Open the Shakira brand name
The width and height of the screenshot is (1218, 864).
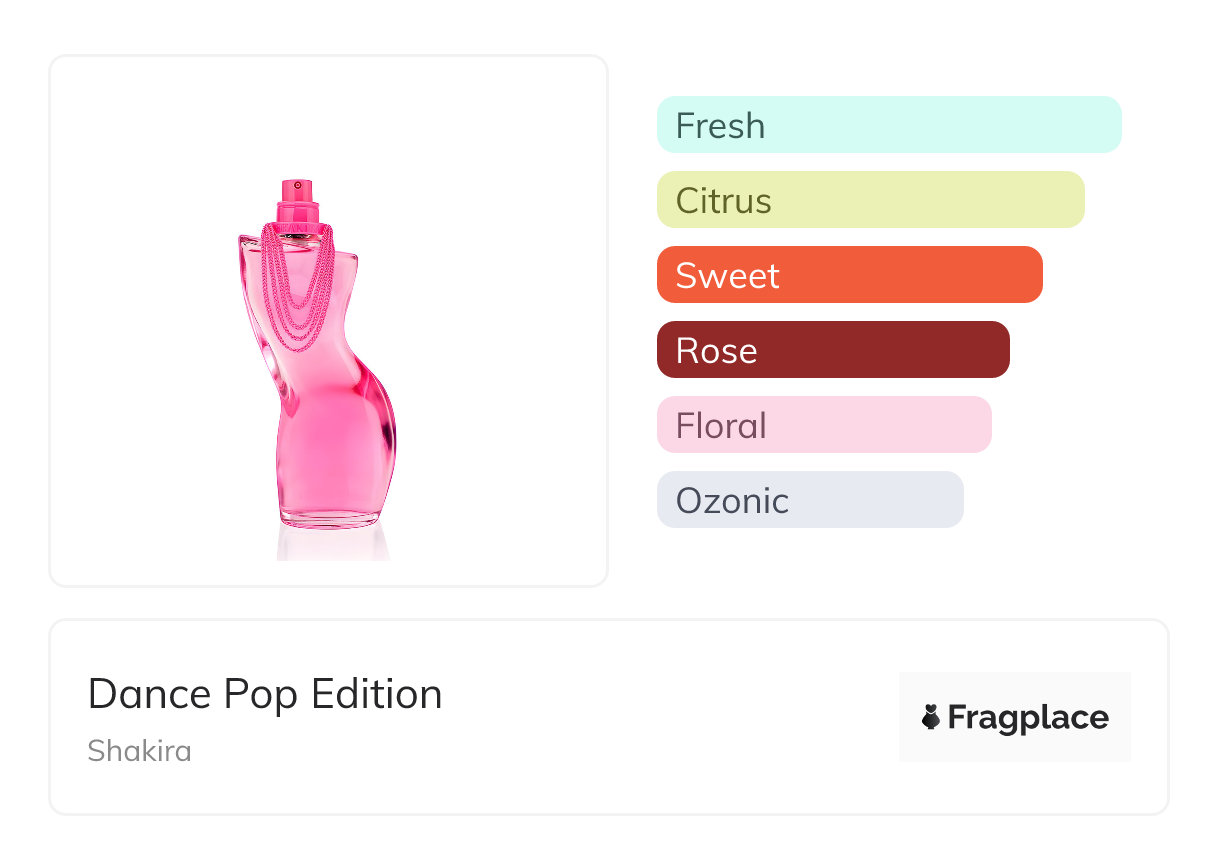click(x=139, y=750)
